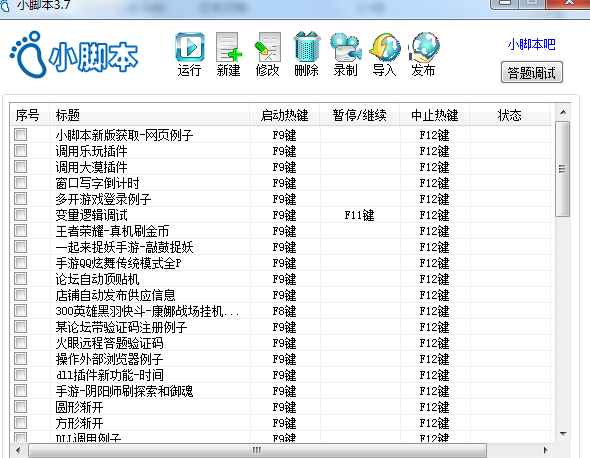
Task: Open the 修改 edit script tool
Action: click(x=268, y=54)
